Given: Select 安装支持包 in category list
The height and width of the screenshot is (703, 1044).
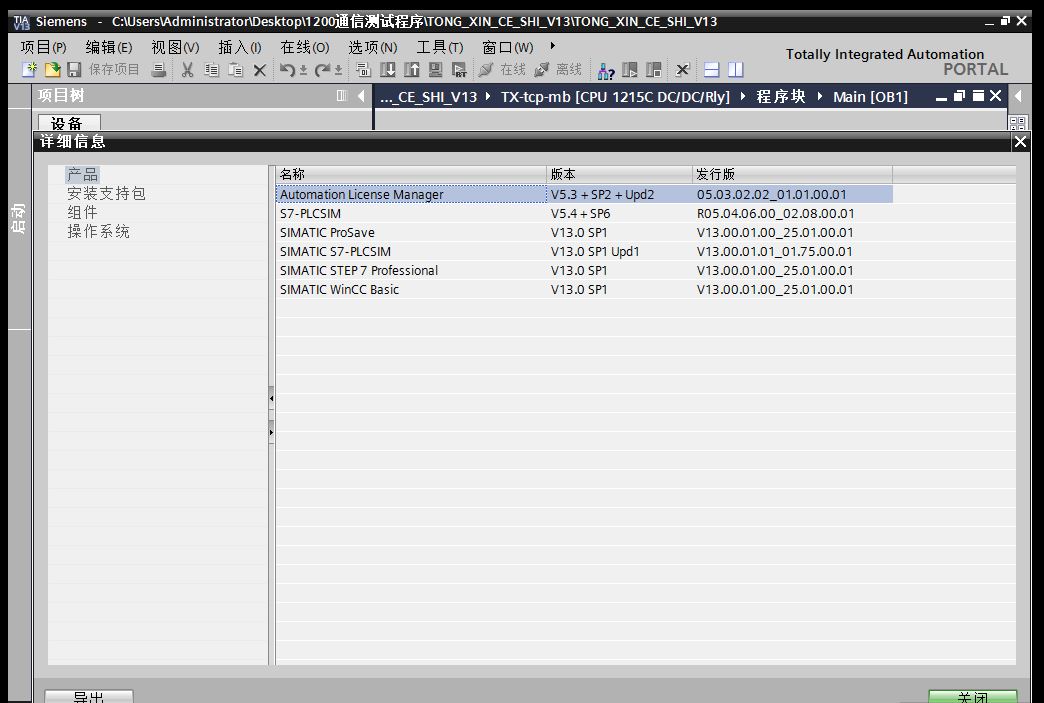Looking at the screenshot, I should click(x=106, y=193).
